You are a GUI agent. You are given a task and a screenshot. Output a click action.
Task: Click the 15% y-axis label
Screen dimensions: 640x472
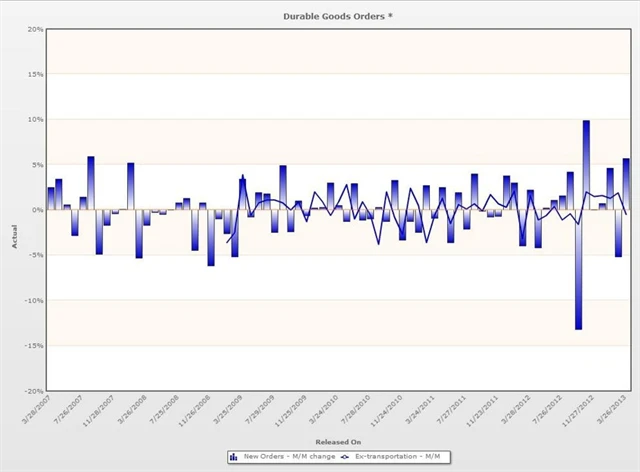pos(34,74)
